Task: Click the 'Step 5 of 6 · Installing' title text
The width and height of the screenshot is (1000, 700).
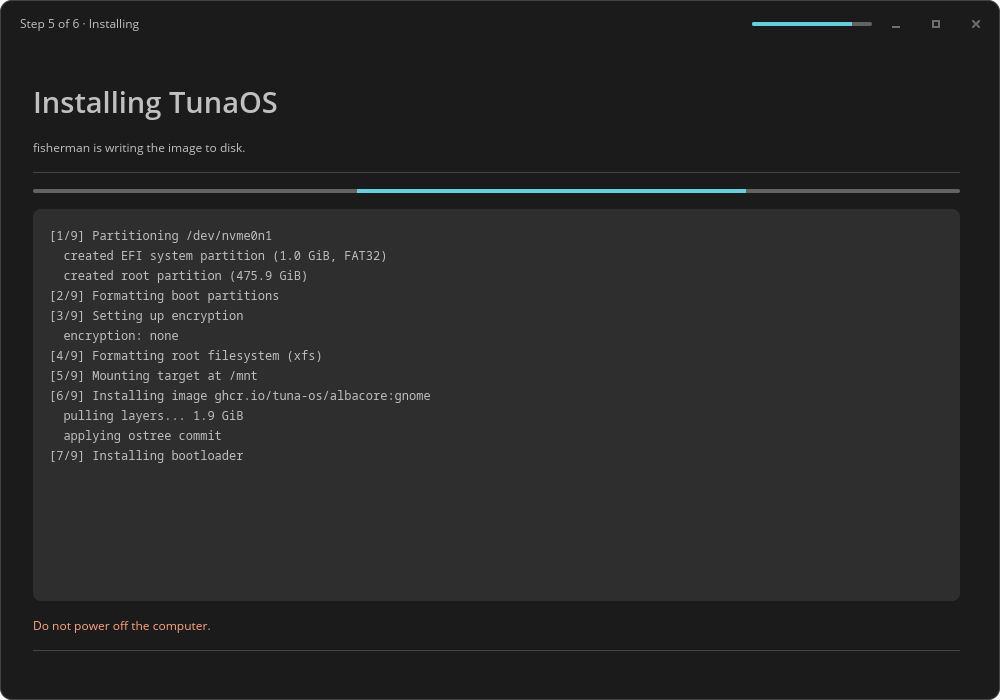Action: coord(79,24)
